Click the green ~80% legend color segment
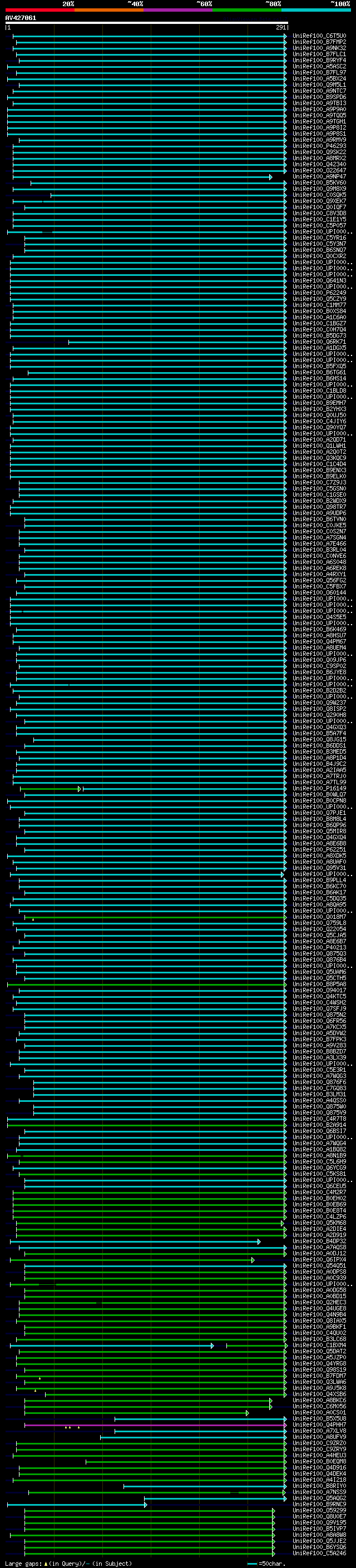This screenshot has width=356, height=1568. pos(247,10)
